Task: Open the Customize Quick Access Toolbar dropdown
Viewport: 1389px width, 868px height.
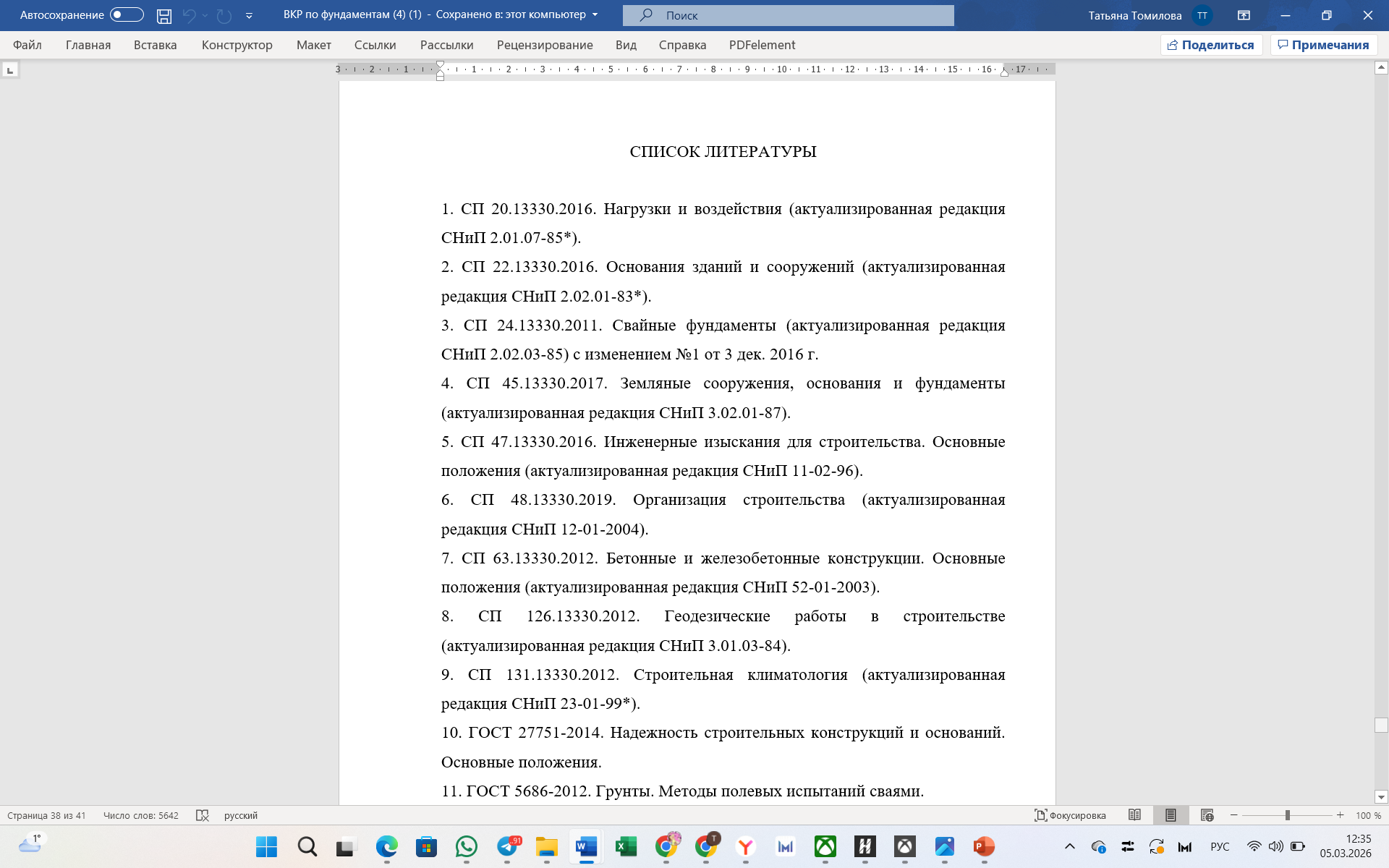Action: (249, 15)
